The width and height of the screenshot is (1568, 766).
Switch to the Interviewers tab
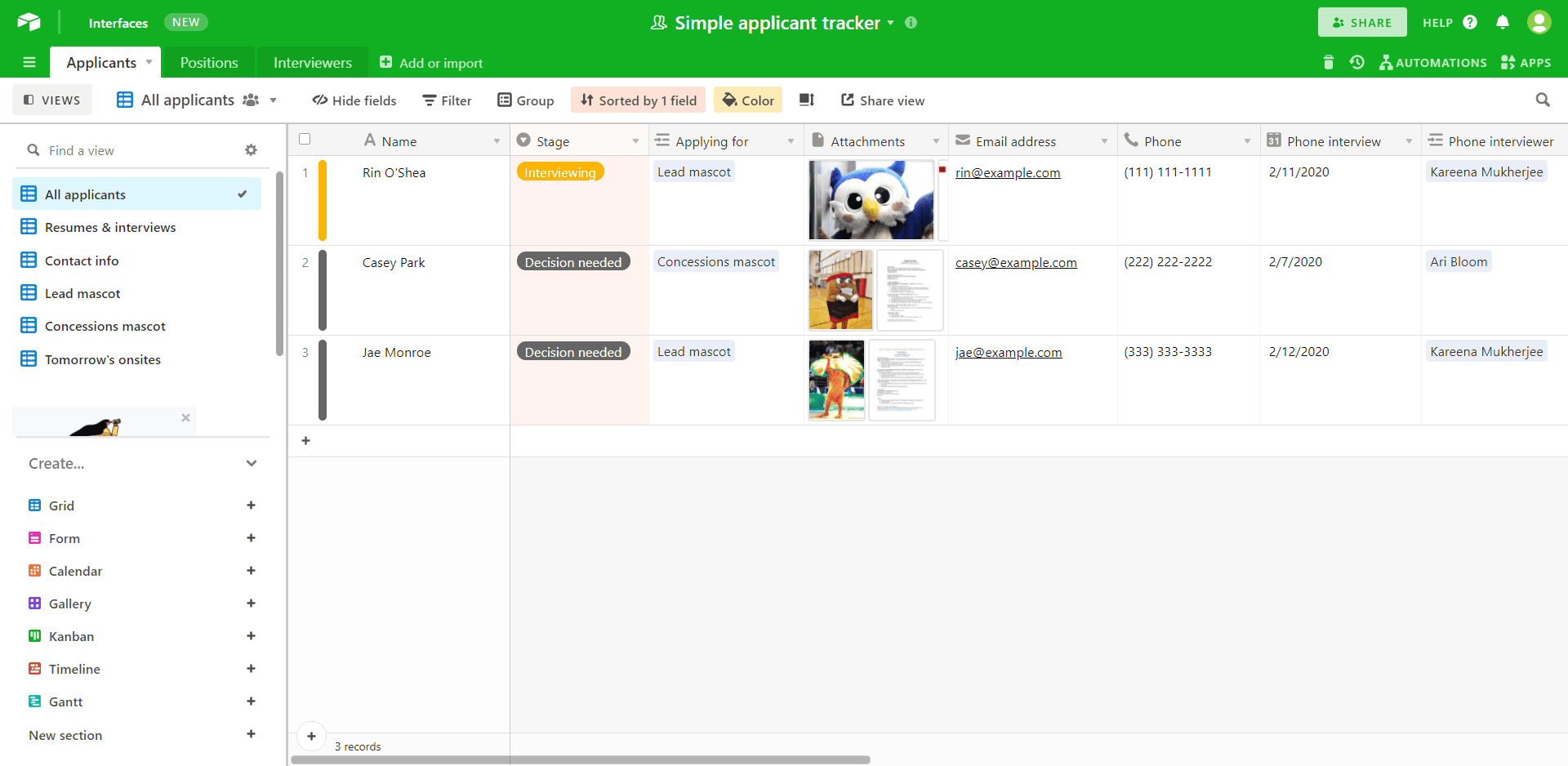click(x=311, y=62)
